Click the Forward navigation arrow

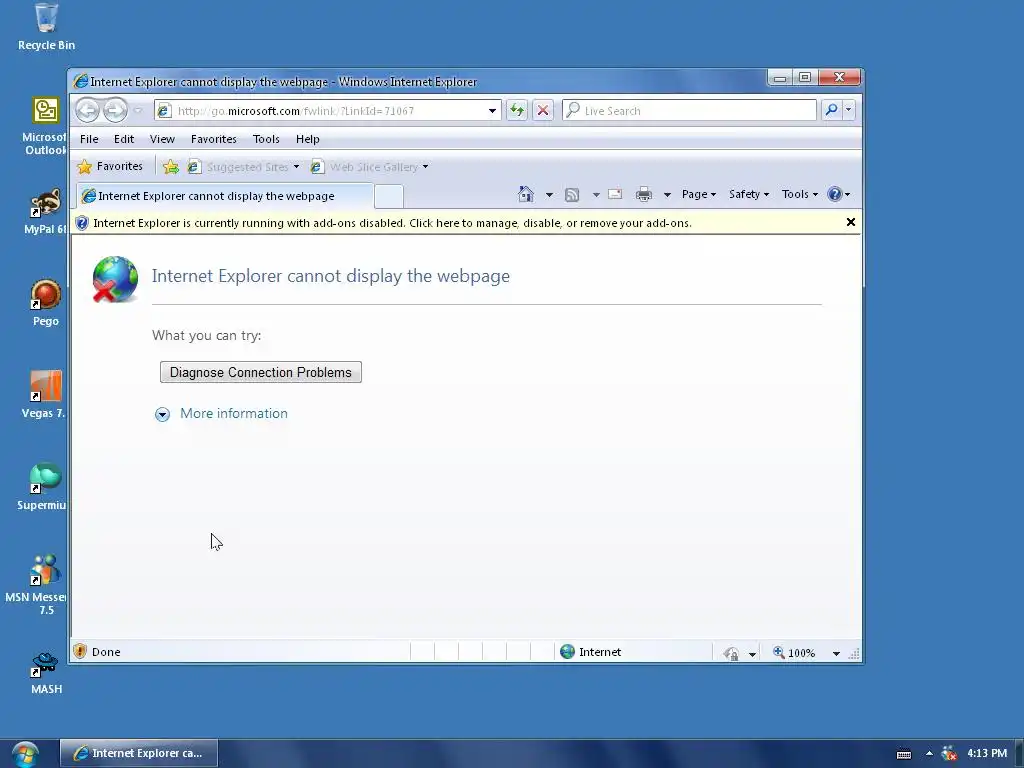click(x=115, y=110)
